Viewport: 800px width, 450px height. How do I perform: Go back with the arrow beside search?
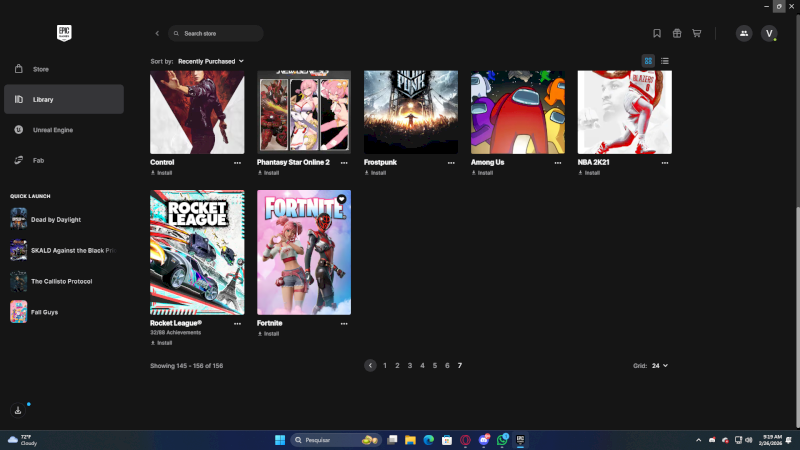pos(157,34)
